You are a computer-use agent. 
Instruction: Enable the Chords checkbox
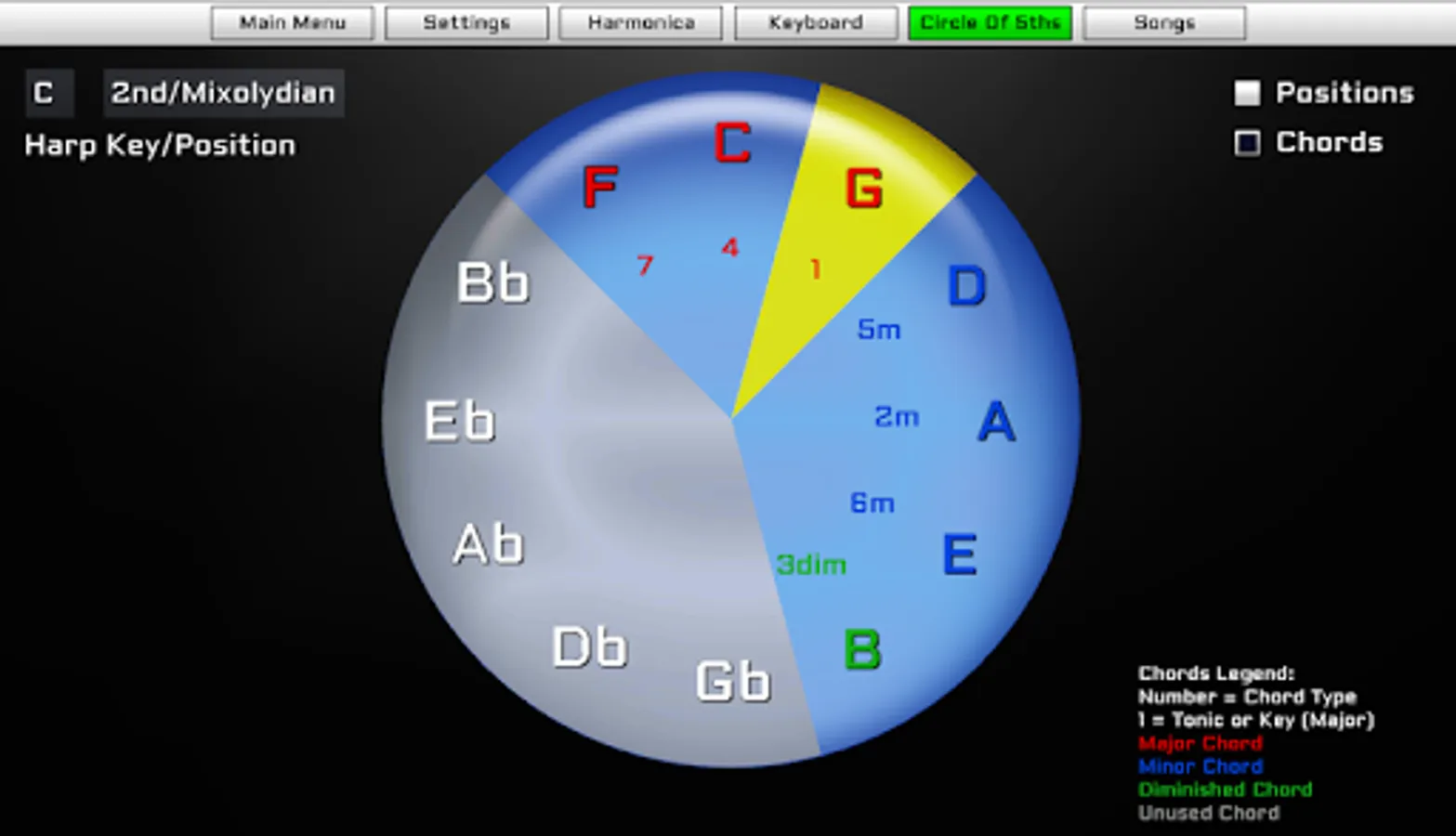point(1247,142)
